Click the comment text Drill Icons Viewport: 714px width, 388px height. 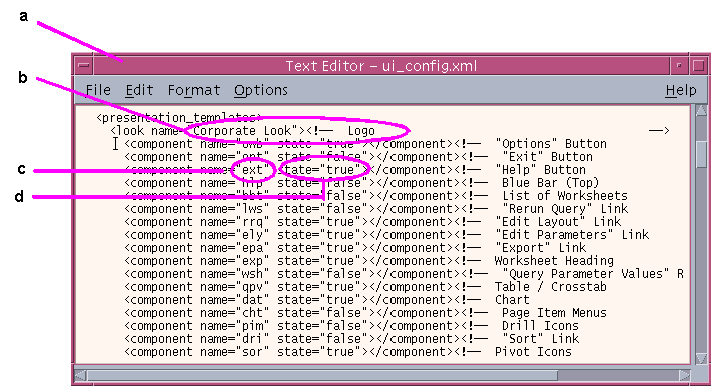540,326
